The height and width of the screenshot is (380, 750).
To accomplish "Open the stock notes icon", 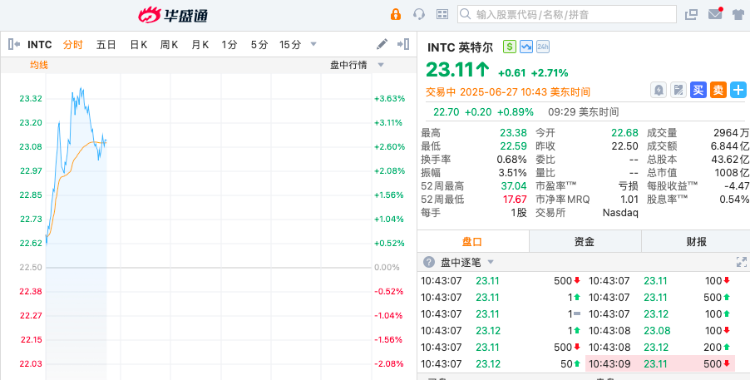I will [678, 89].
